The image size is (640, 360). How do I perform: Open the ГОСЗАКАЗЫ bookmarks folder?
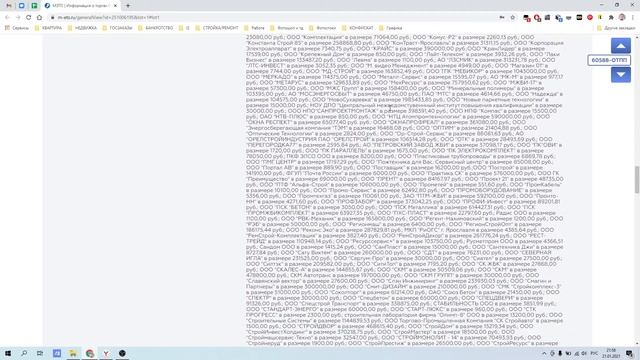tap(118, 28)
